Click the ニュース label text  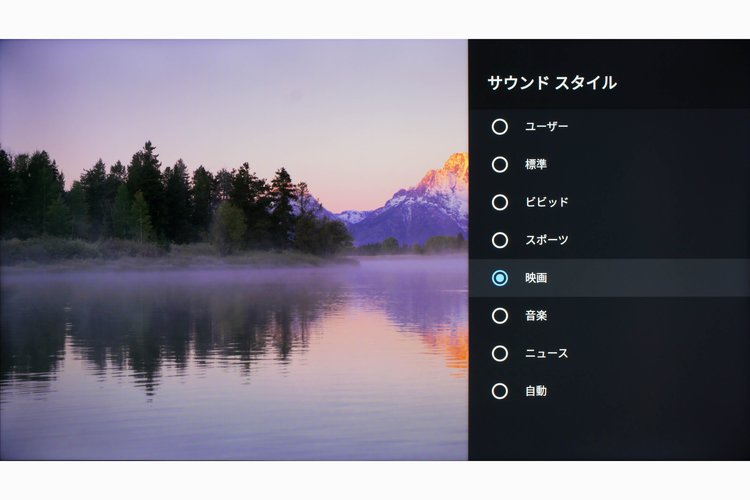click(x=546, y=353)
